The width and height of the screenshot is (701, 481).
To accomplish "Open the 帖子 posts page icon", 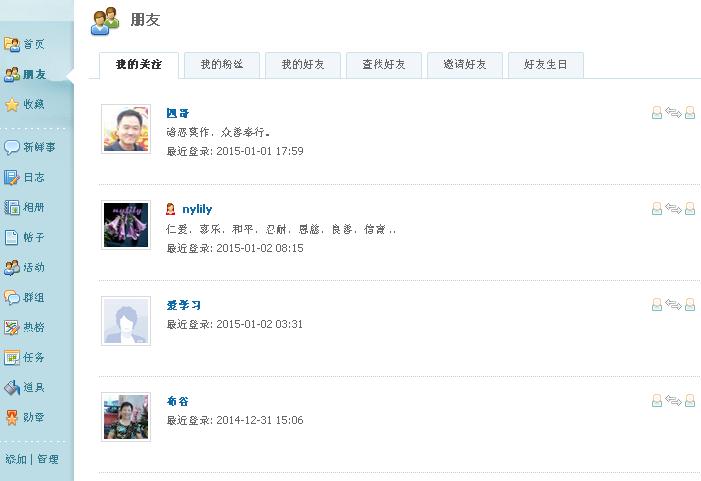I will click(12, 237).
